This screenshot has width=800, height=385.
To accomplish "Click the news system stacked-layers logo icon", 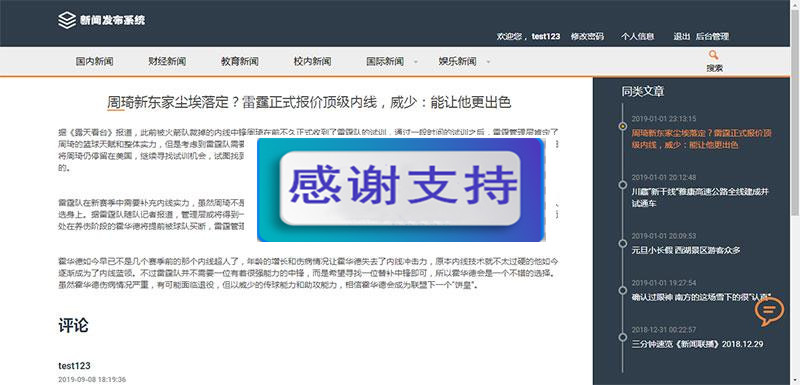I will (67, 20).
